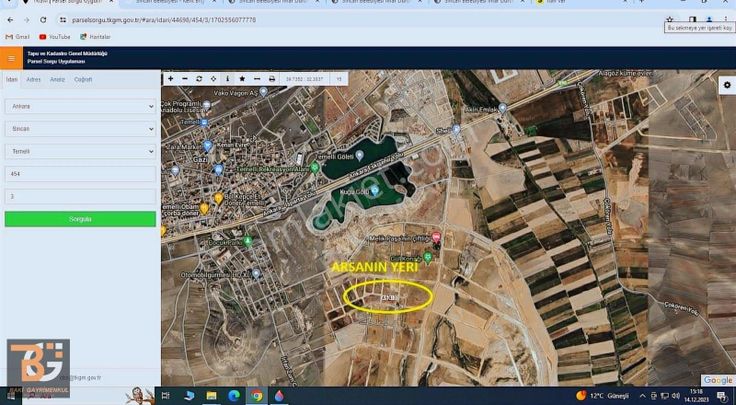The width and height of the screenshot is (736, 405).
Task: Click the green Sorgula button
Action: [80, 219]
